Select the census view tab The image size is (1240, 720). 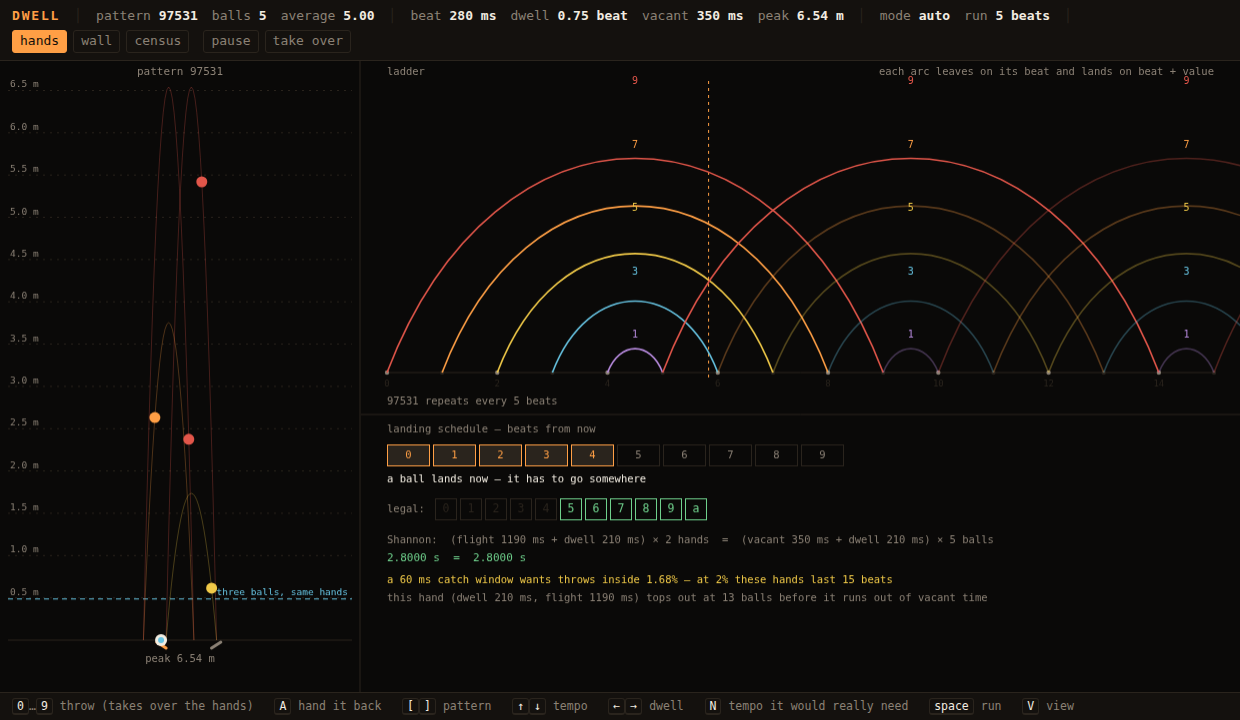coord(157,41)
